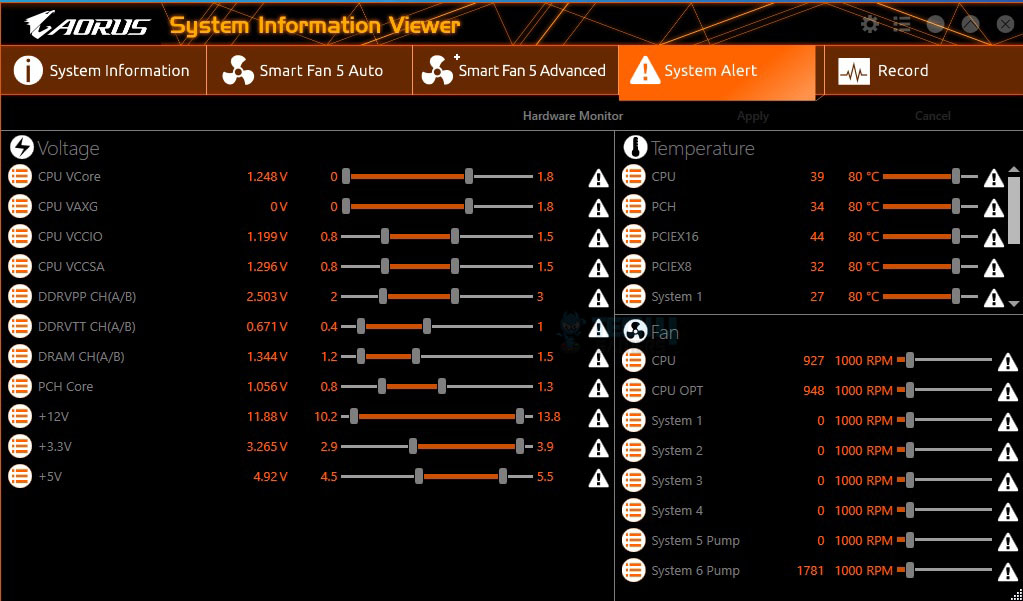This screenshot has height=601, width=1023.
Task: Open the Record tab
Action: 923,70
